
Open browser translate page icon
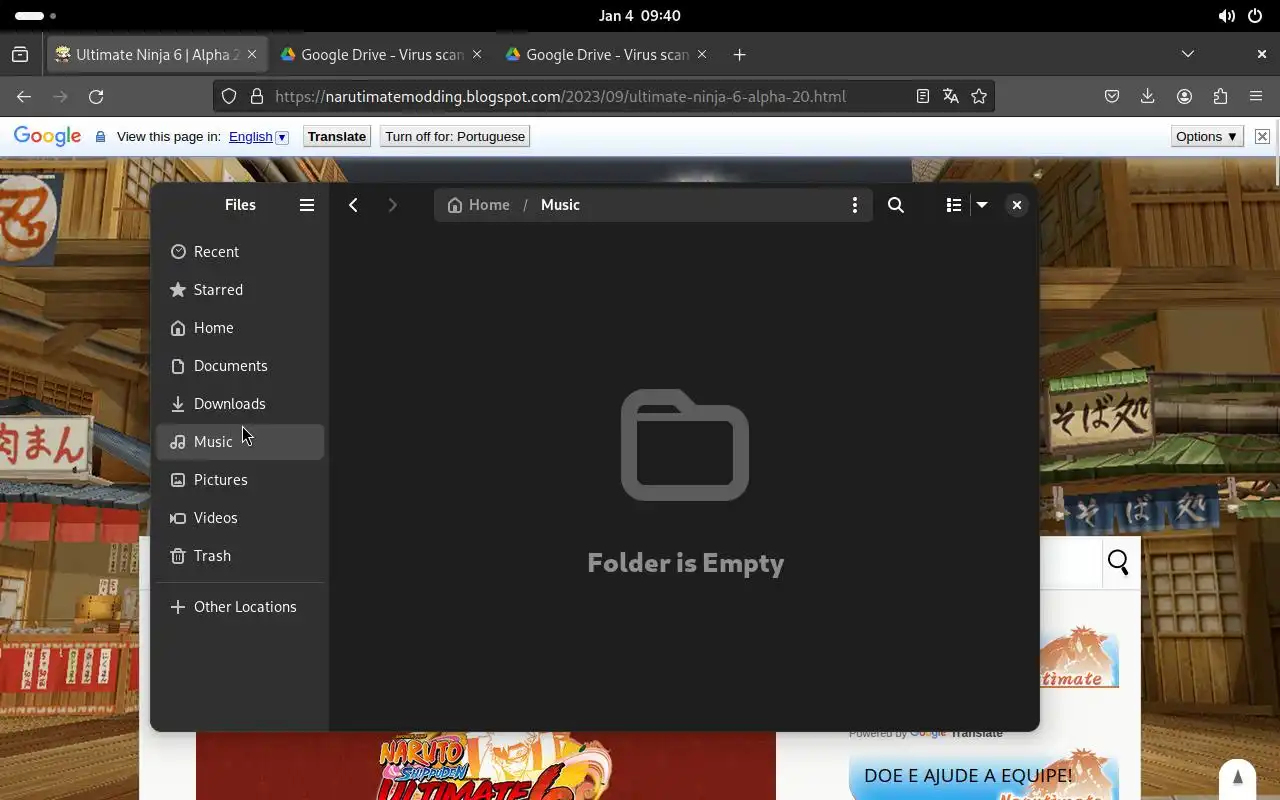(951, 97)
